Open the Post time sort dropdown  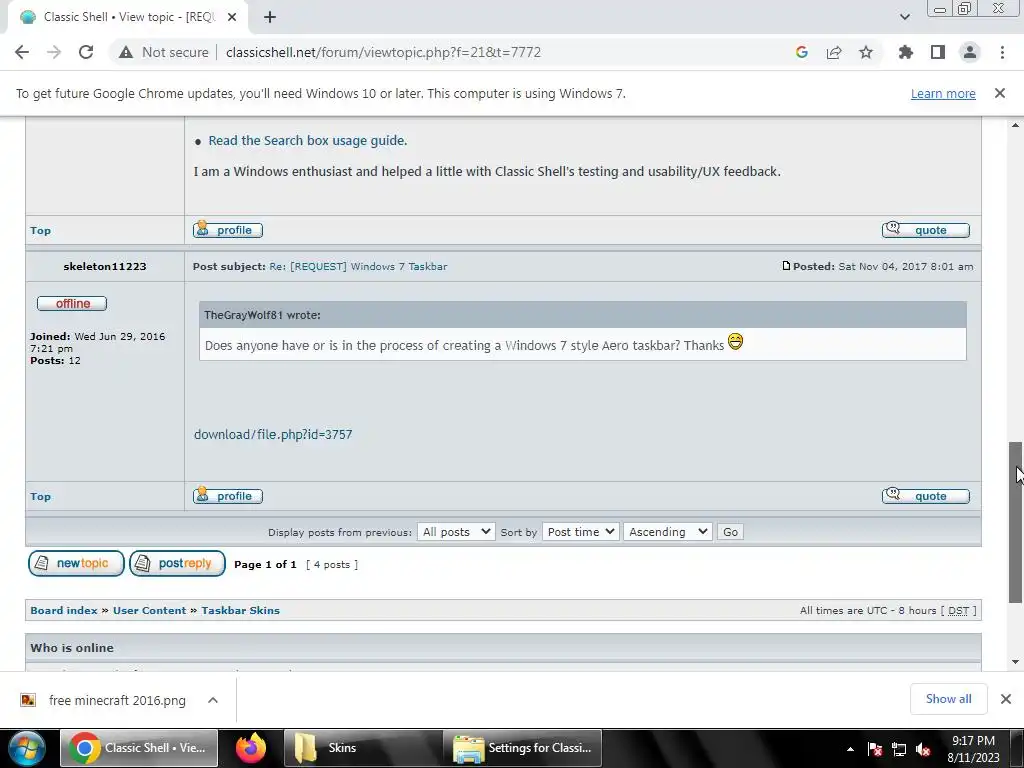click(x=580, y=532)
